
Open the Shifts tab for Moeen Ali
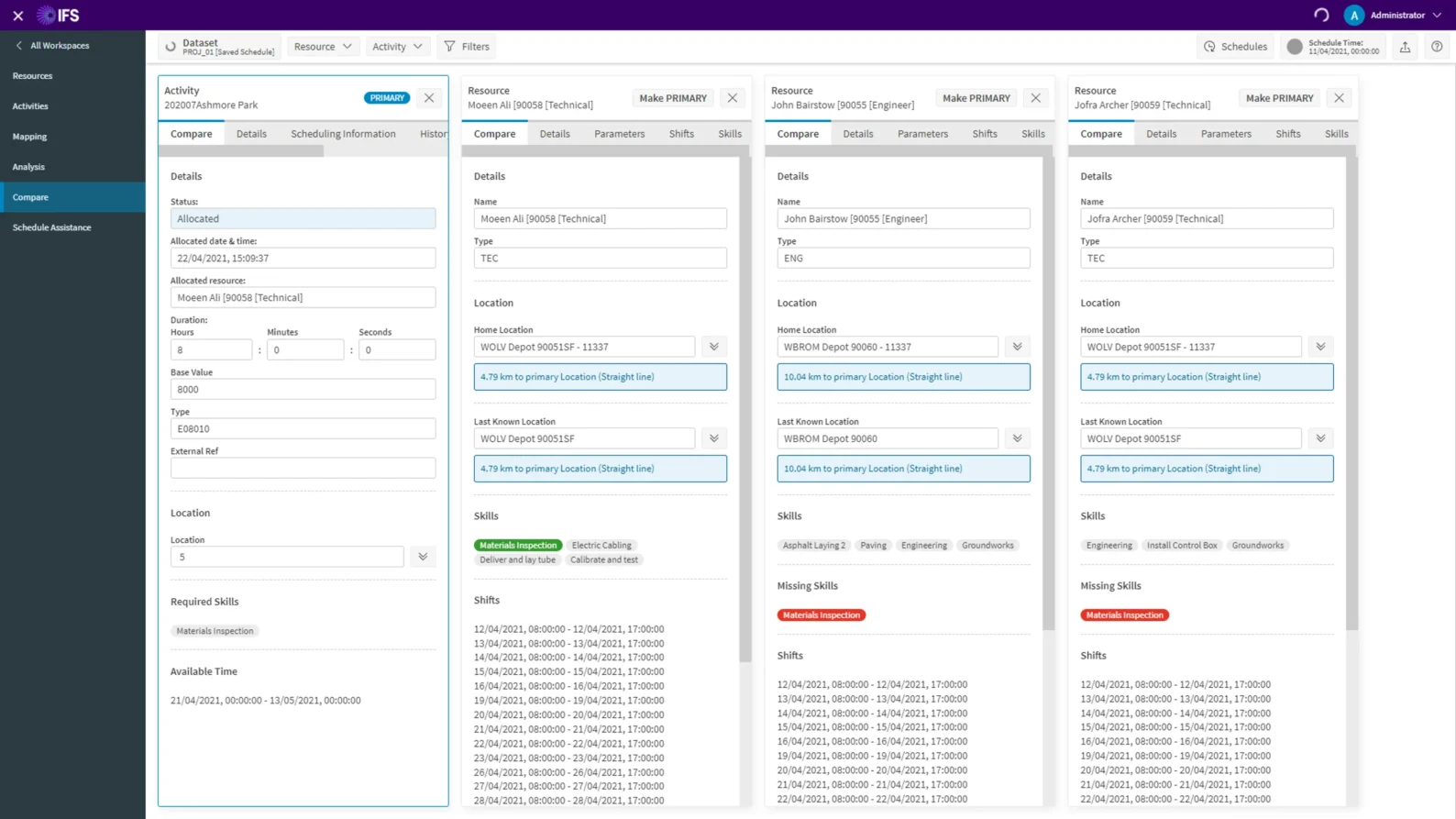(x=681, y=134)
